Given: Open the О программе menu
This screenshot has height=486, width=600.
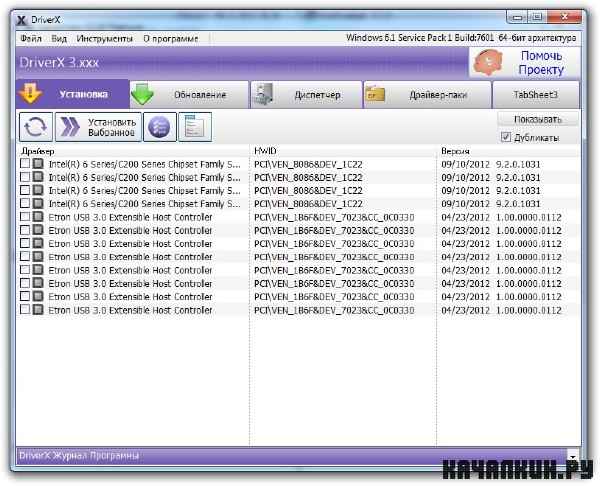Looking at the screenshot, I should pos(171,39).
